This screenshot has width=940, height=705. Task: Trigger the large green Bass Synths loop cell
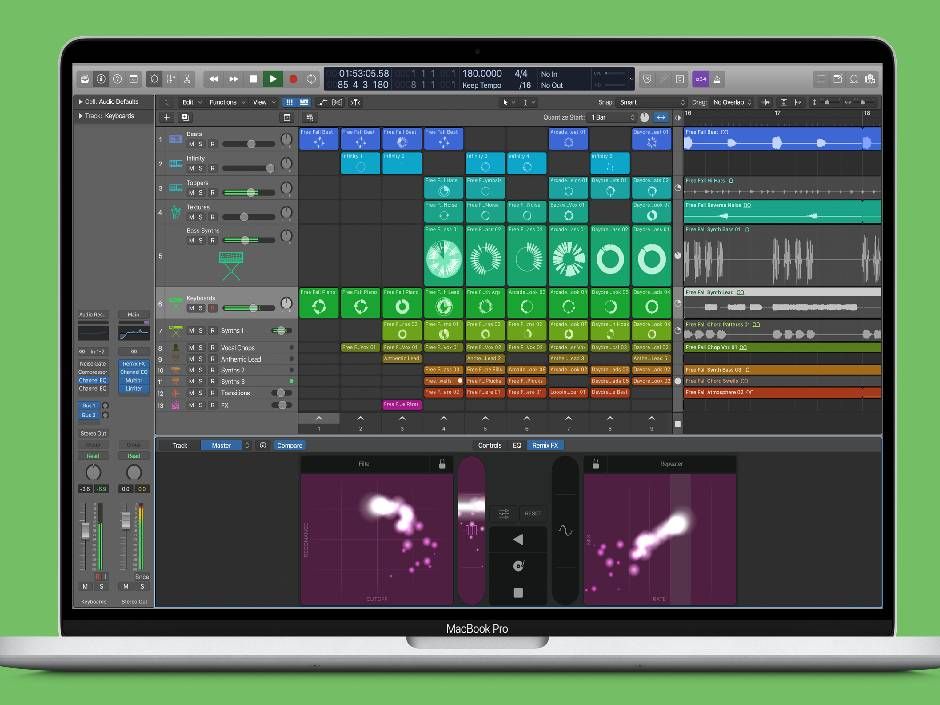pos(444,256)
